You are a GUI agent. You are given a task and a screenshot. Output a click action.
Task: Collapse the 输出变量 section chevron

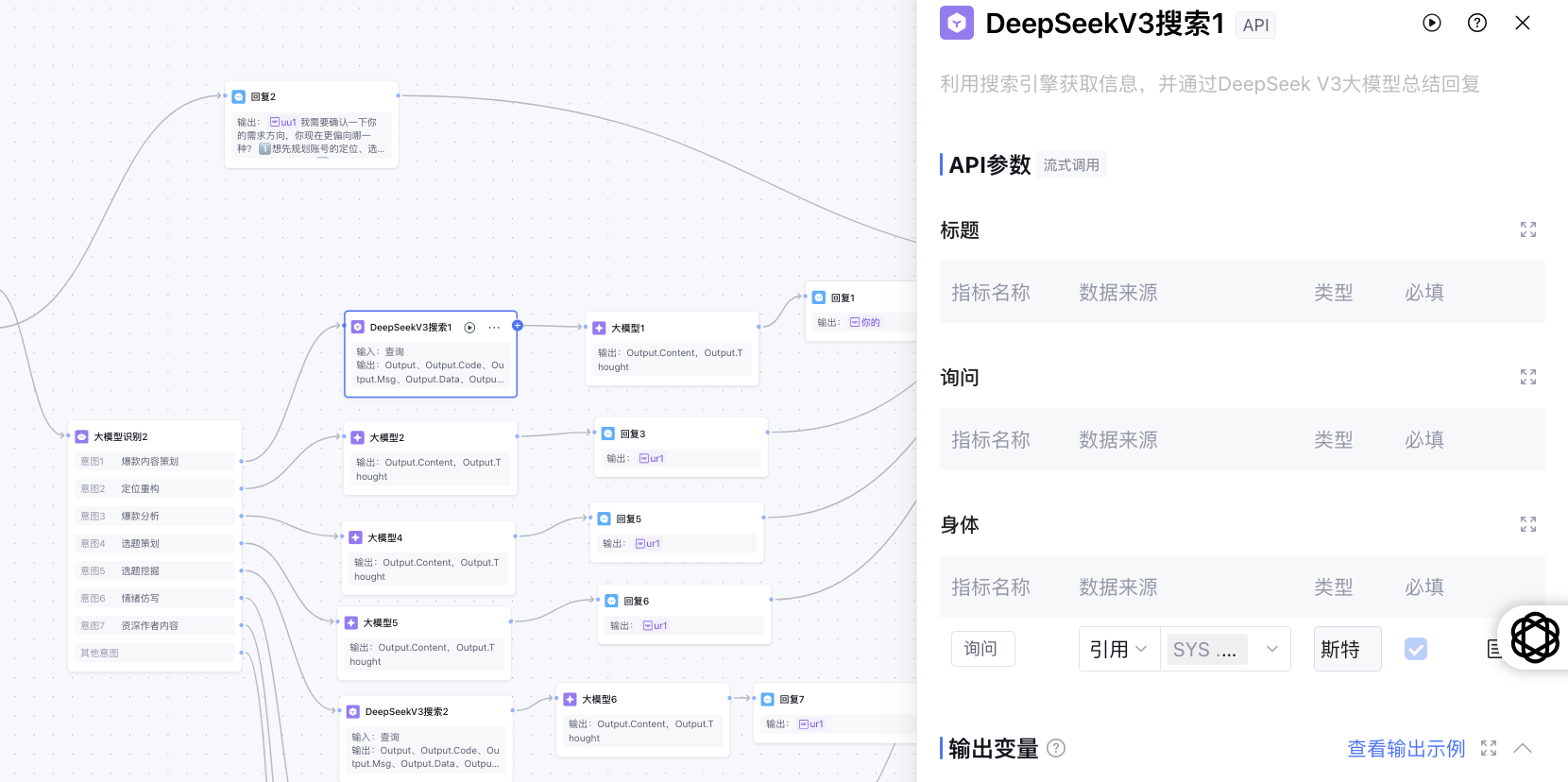point(1523,748)
